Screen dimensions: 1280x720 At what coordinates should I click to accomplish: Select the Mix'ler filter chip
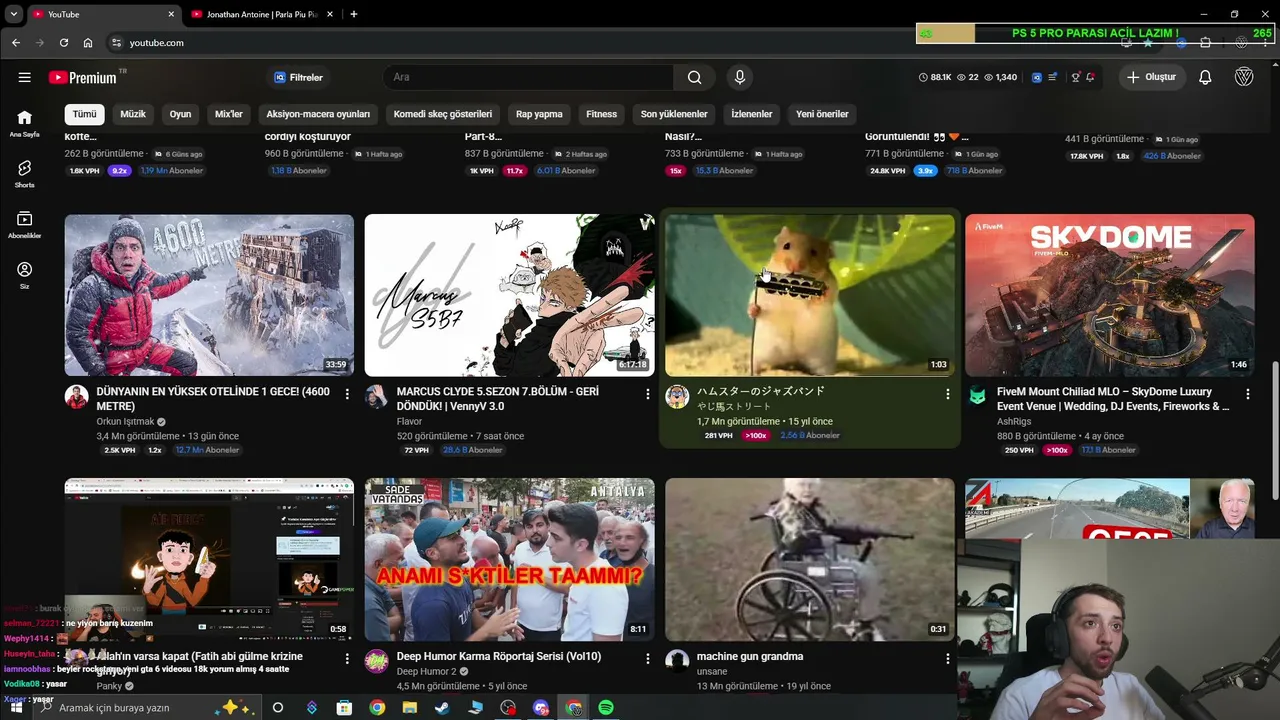click(x=229, y=114)
